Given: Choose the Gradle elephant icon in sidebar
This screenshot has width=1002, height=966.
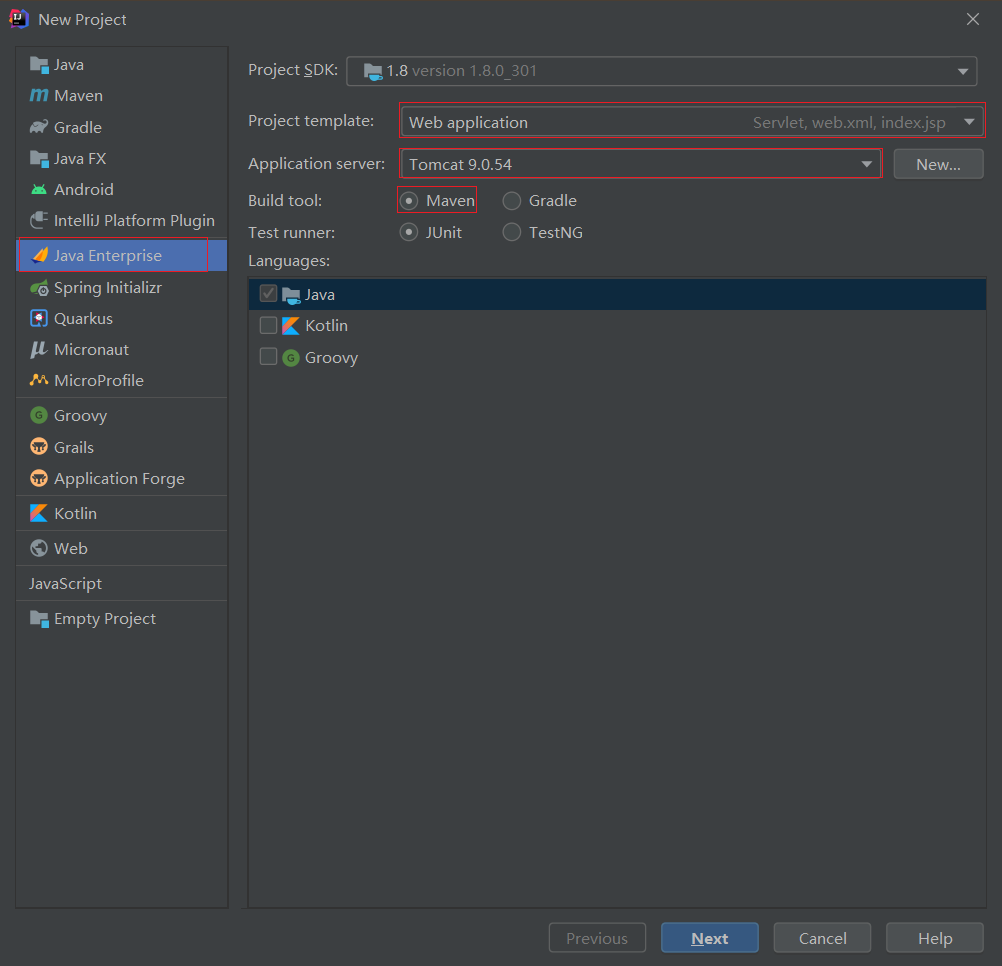Looking at the screenshot, I should click(x=39, y=127).
